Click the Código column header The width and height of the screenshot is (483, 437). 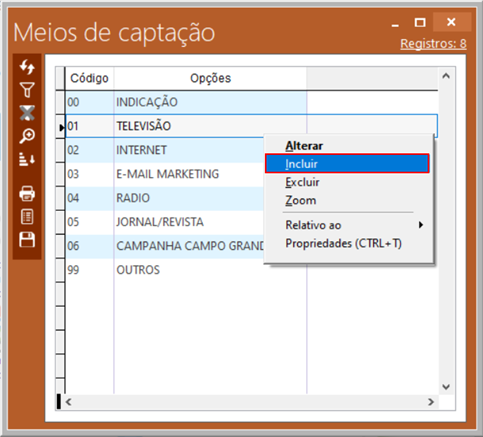pos(89,78)
